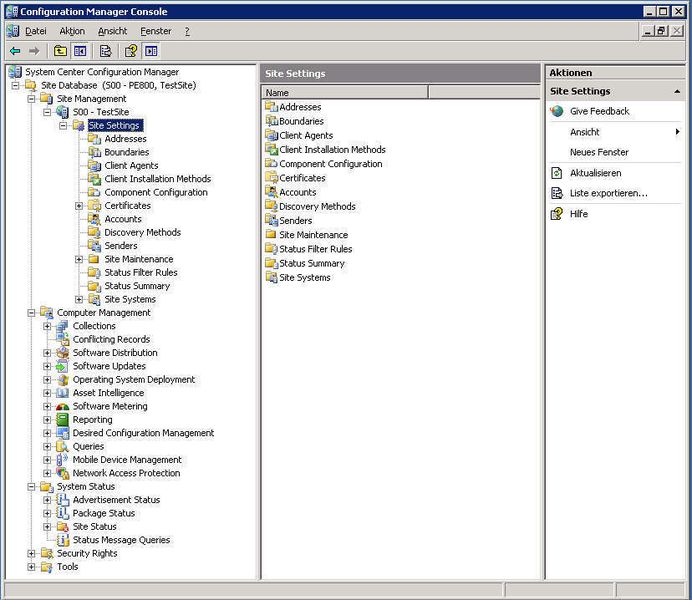
Task: Click the Give Feedback globe icon
Action: (x=557, y=111)
